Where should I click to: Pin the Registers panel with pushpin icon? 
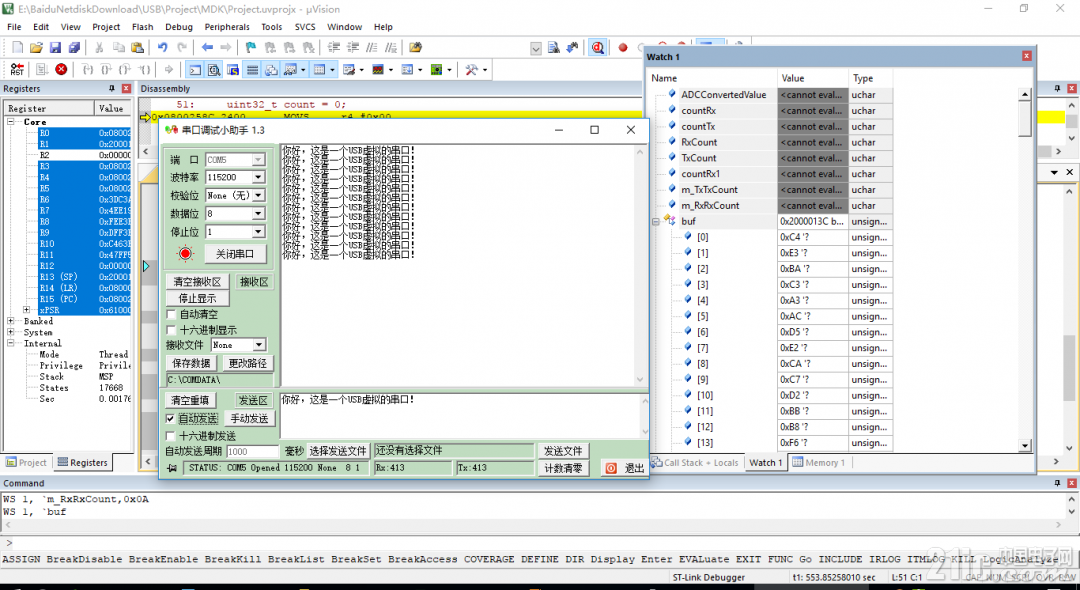(112, 88)
